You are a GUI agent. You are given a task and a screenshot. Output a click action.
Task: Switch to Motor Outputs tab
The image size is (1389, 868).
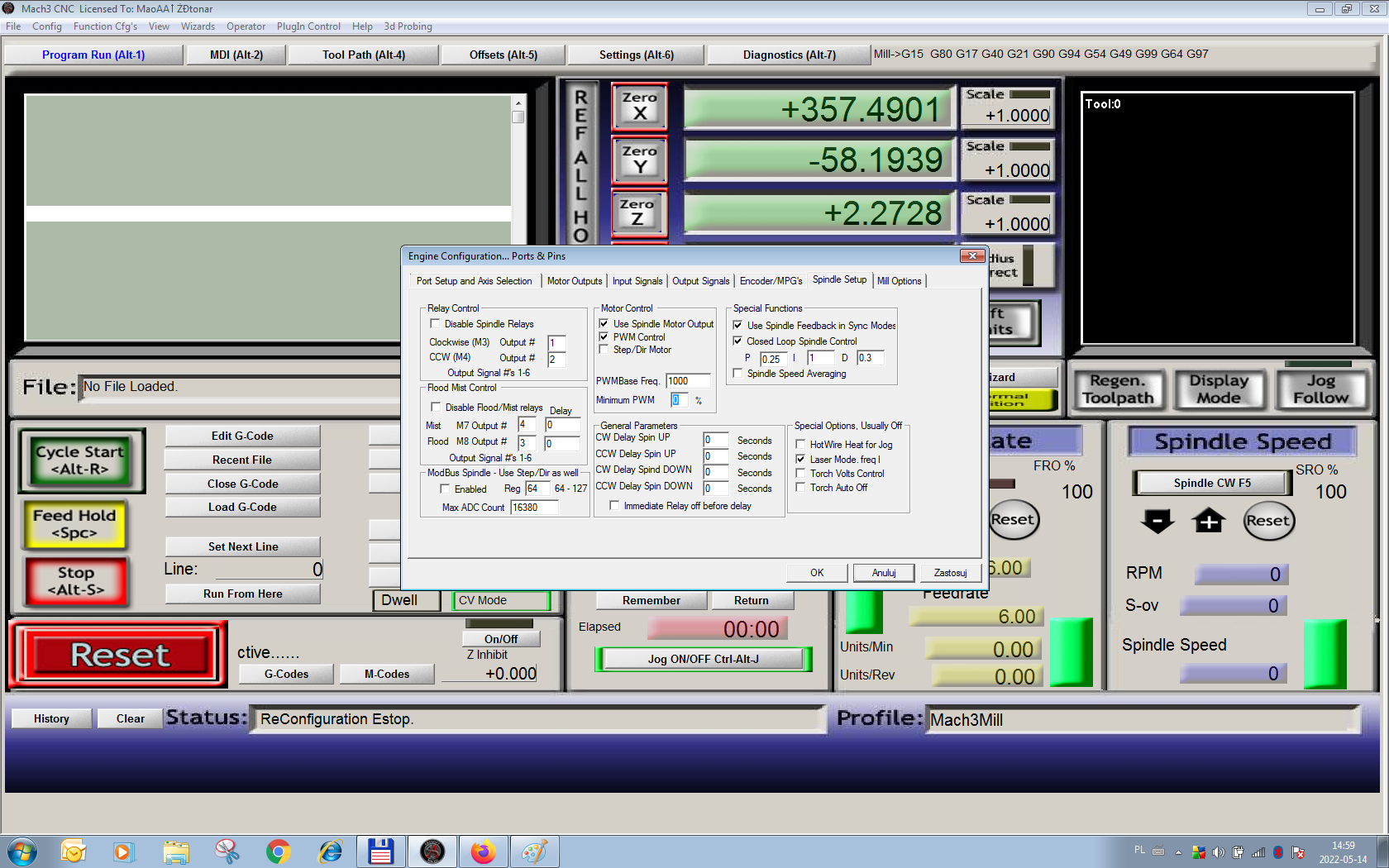(575, 281)
